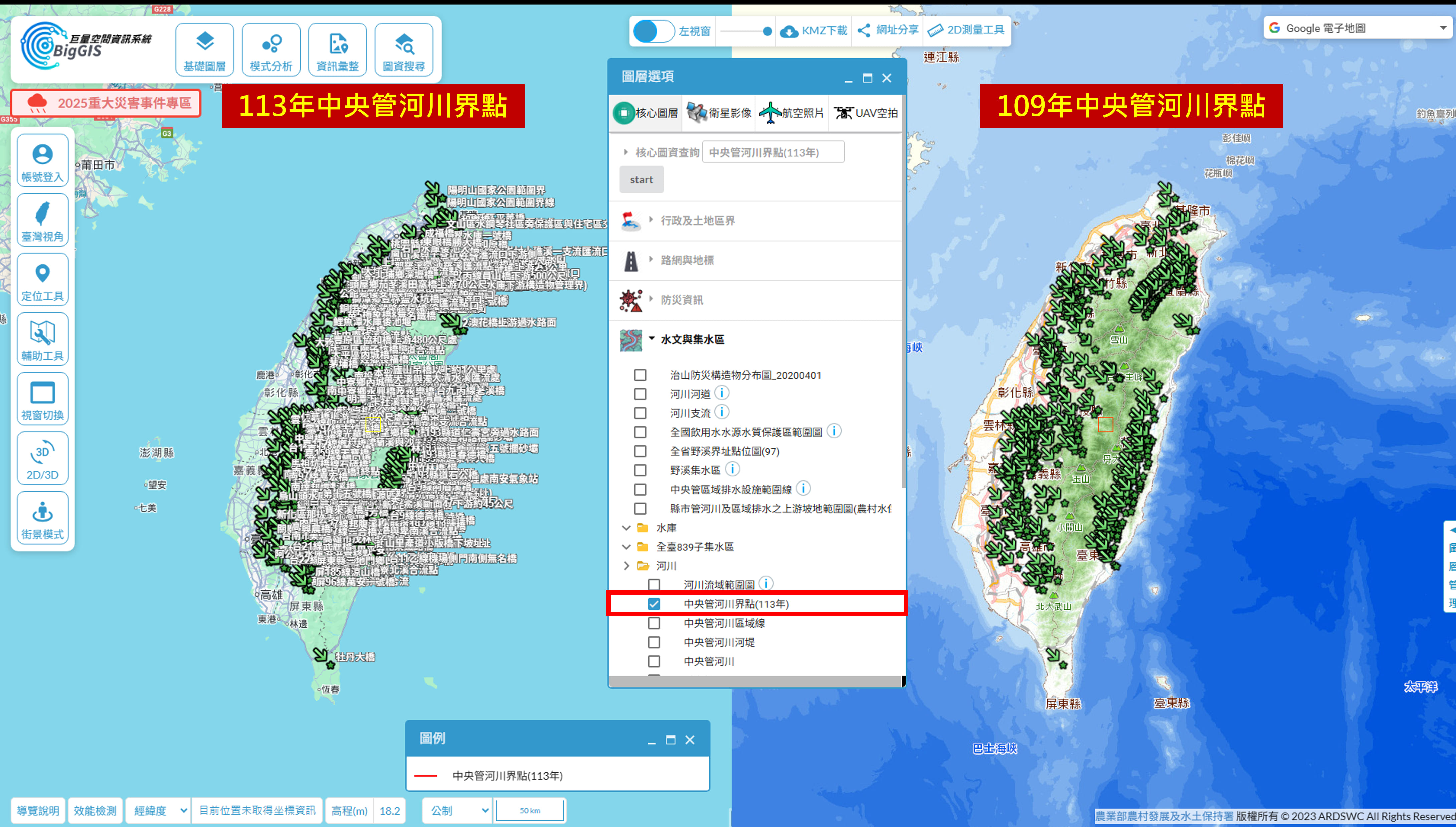
Task: Select the UAV空拍 tab
Action: point(866,113)
